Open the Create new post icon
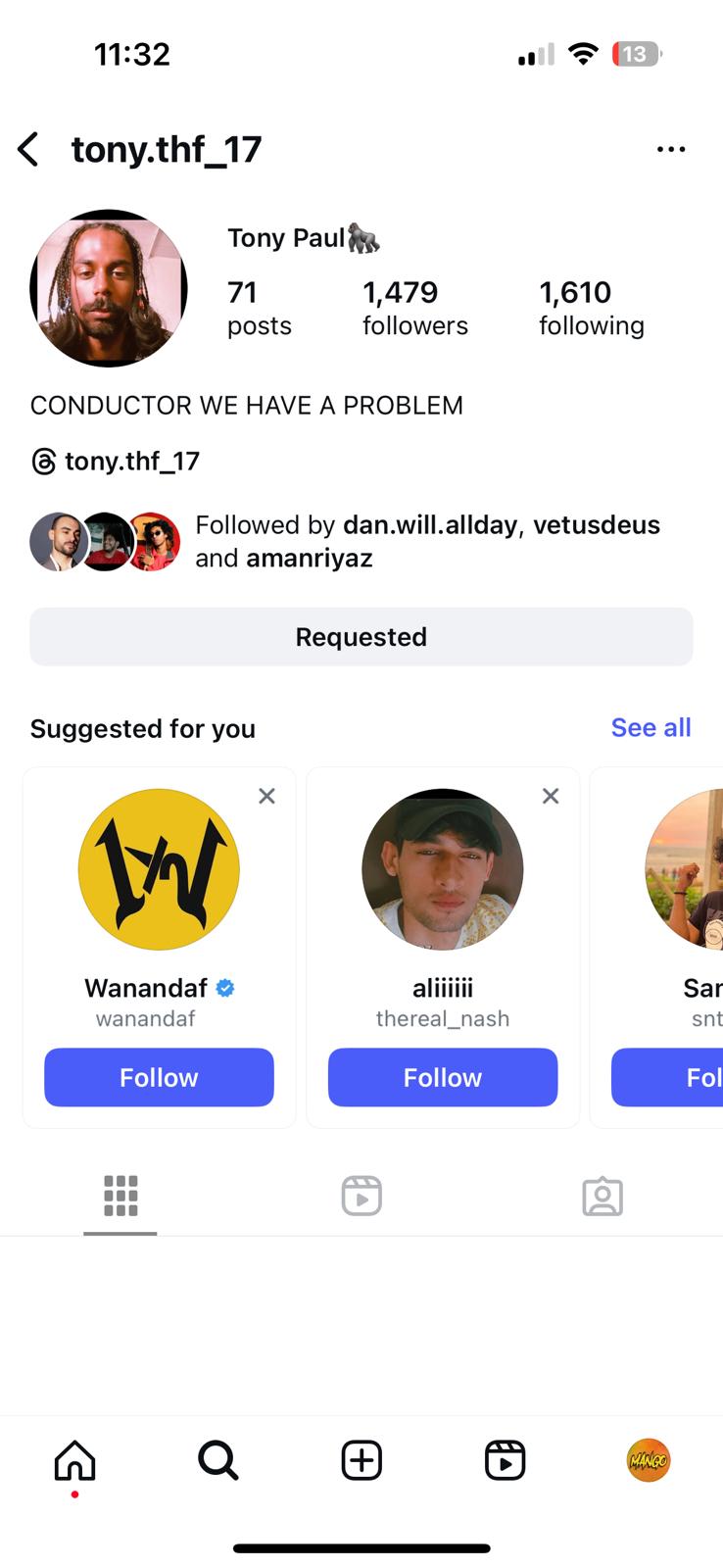 pos(361,1459)
